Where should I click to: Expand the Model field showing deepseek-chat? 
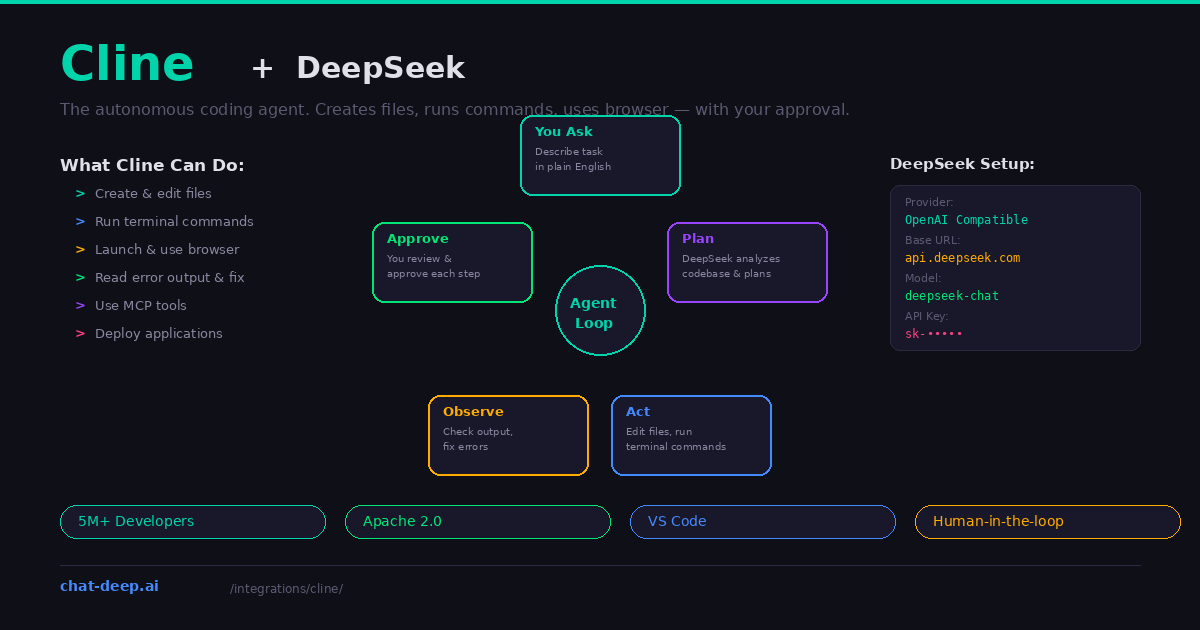(951, 295)
